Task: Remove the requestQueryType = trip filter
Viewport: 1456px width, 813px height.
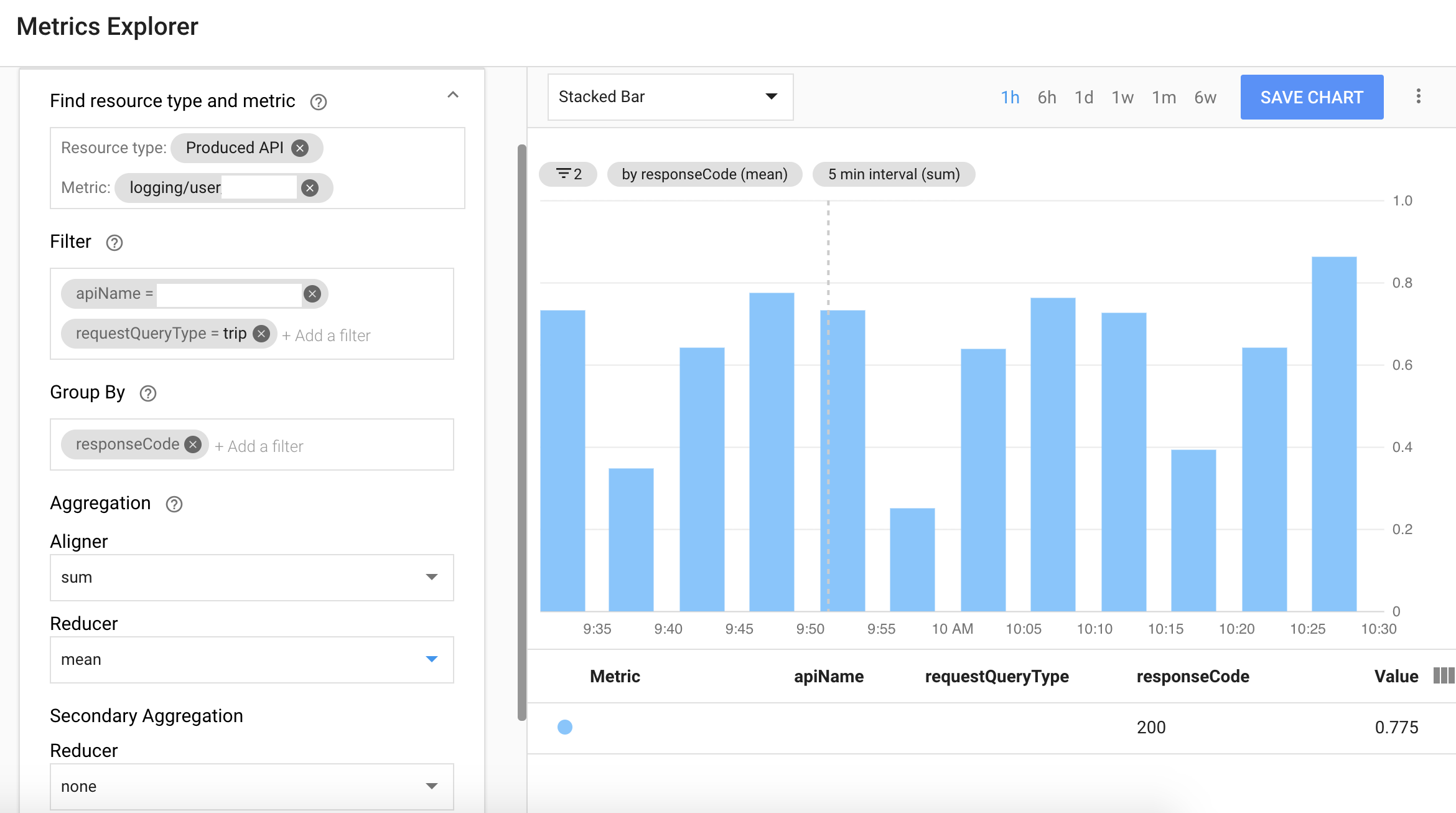Action: tap(262, 334)
